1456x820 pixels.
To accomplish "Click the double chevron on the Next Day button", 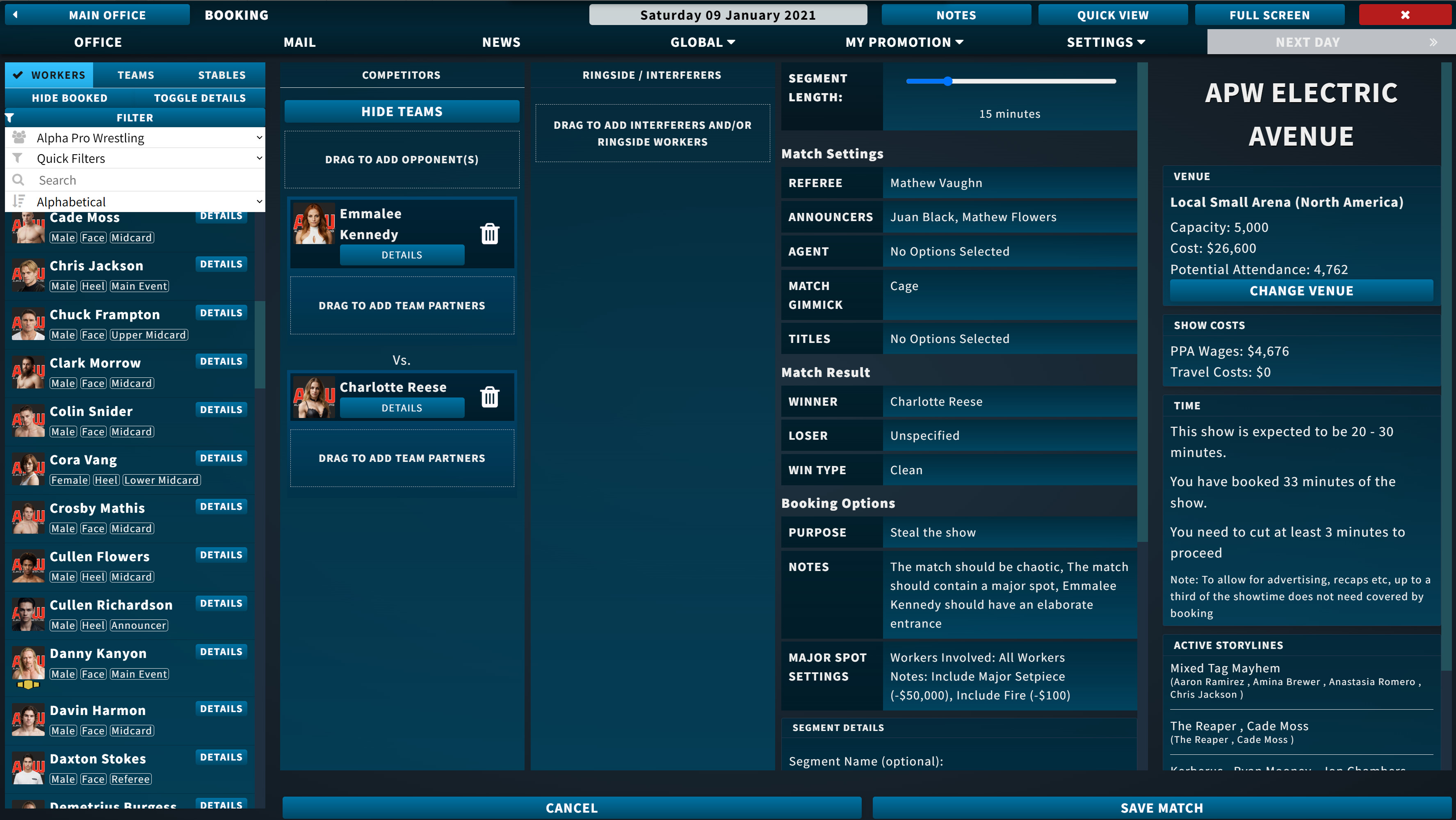I will (1434, 42).
